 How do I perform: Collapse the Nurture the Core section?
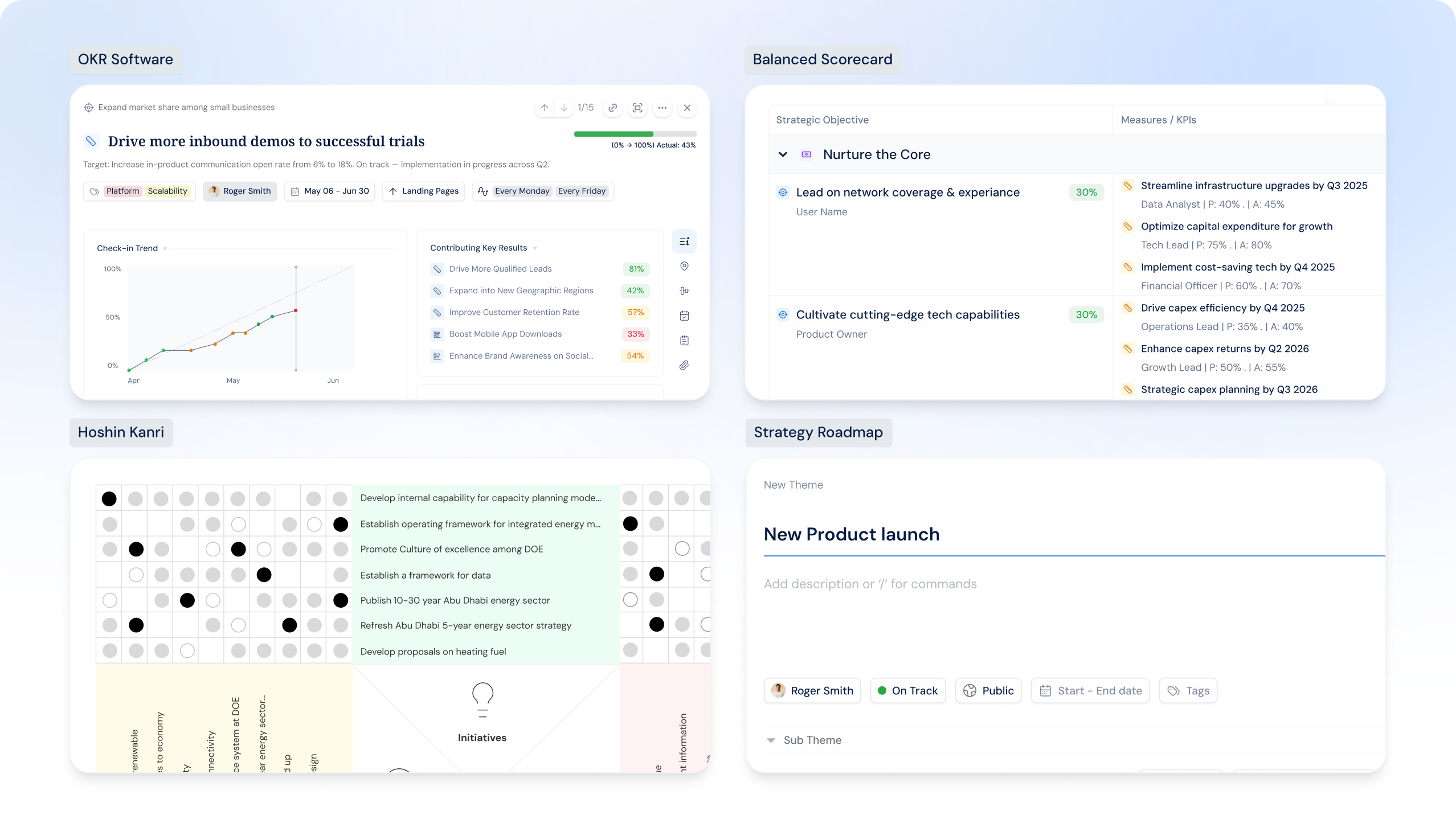pyautogui.click(x=783, y=154)
